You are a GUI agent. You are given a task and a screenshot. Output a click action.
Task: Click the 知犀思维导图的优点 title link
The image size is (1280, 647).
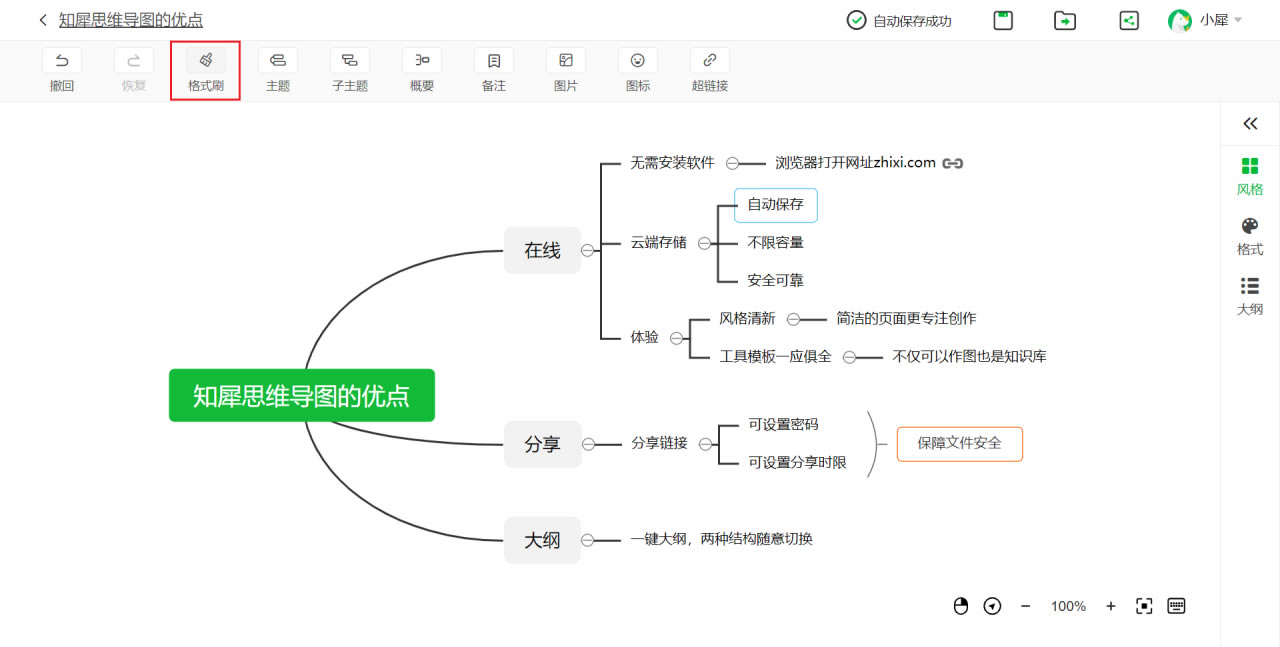tap(131, 20)
